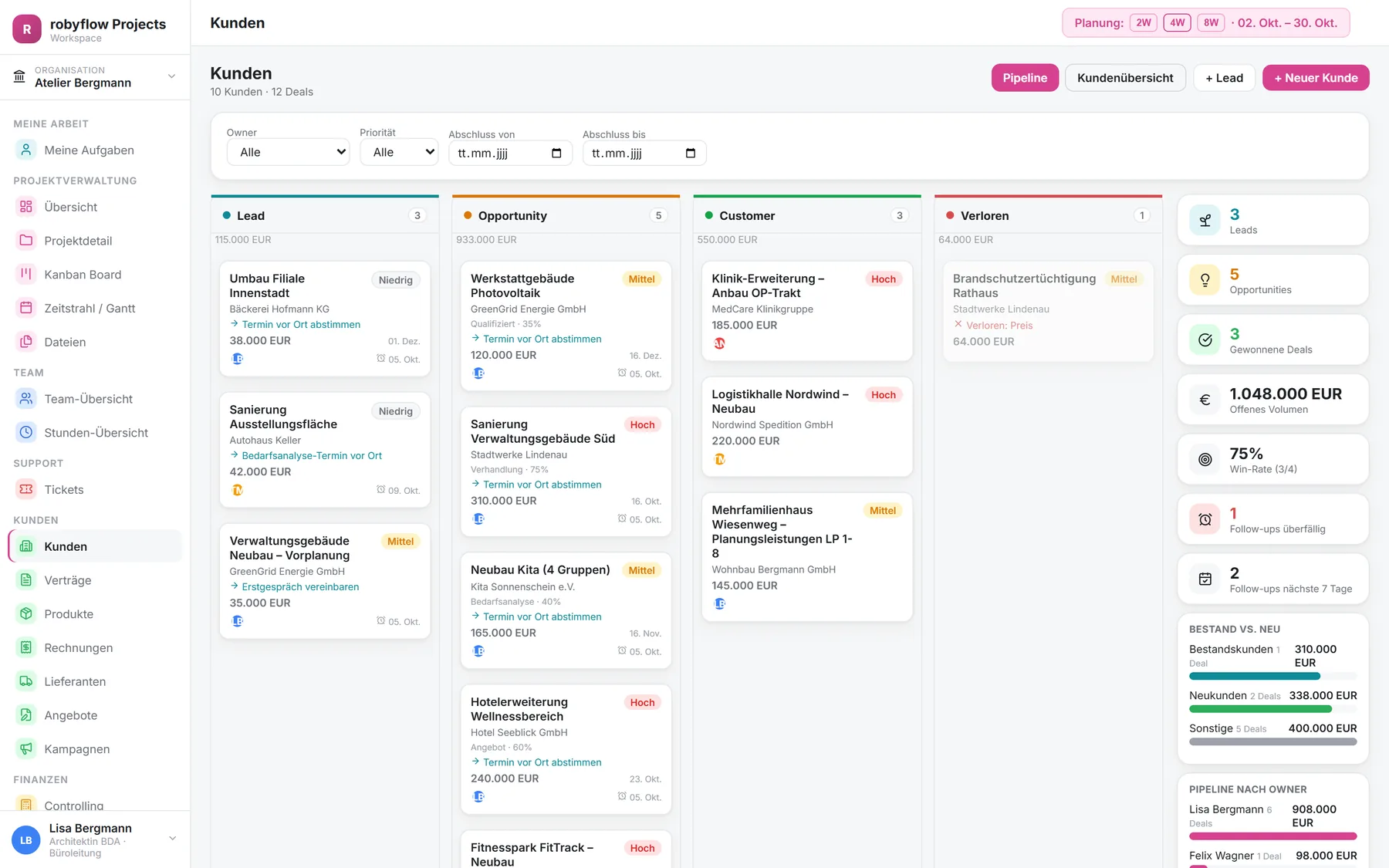Click the Stunden-Übersicht clock icon
1389x868 pixels.
[26, 433]
